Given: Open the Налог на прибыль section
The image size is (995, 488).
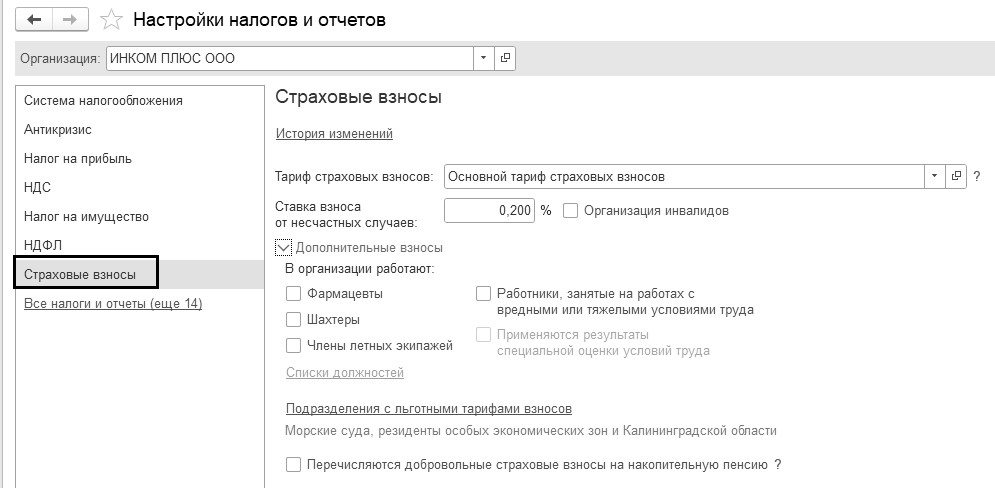Looking at the screenshot, I should click(78, 158).
